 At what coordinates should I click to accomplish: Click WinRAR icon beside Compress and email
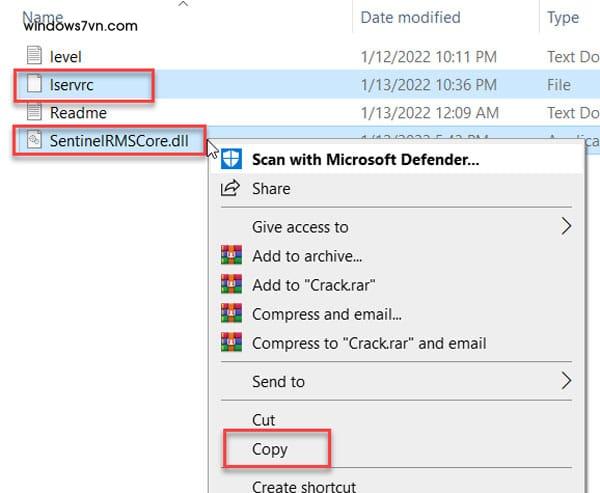(231, 314)
